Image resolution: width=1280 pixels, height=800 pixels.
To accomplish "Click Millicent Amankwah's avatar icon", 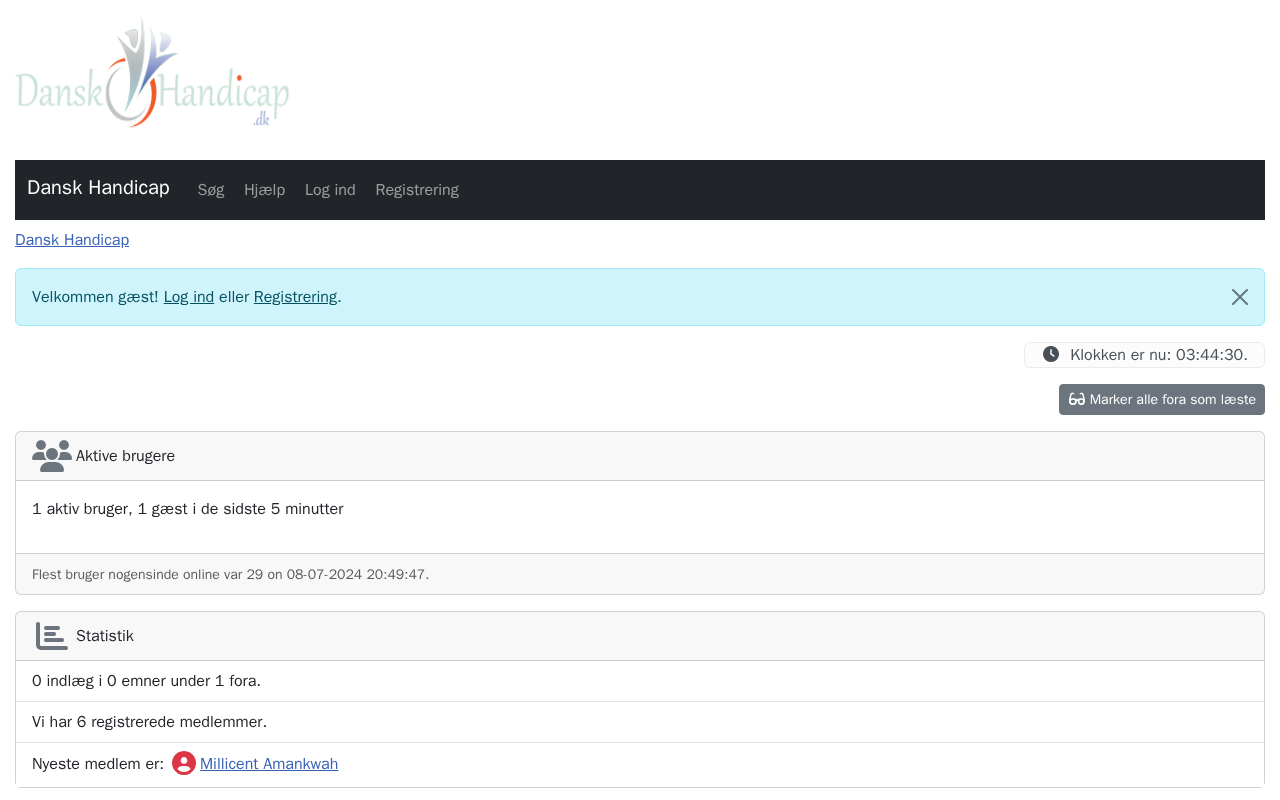I will pyautogui.click(x=184, y=763).
